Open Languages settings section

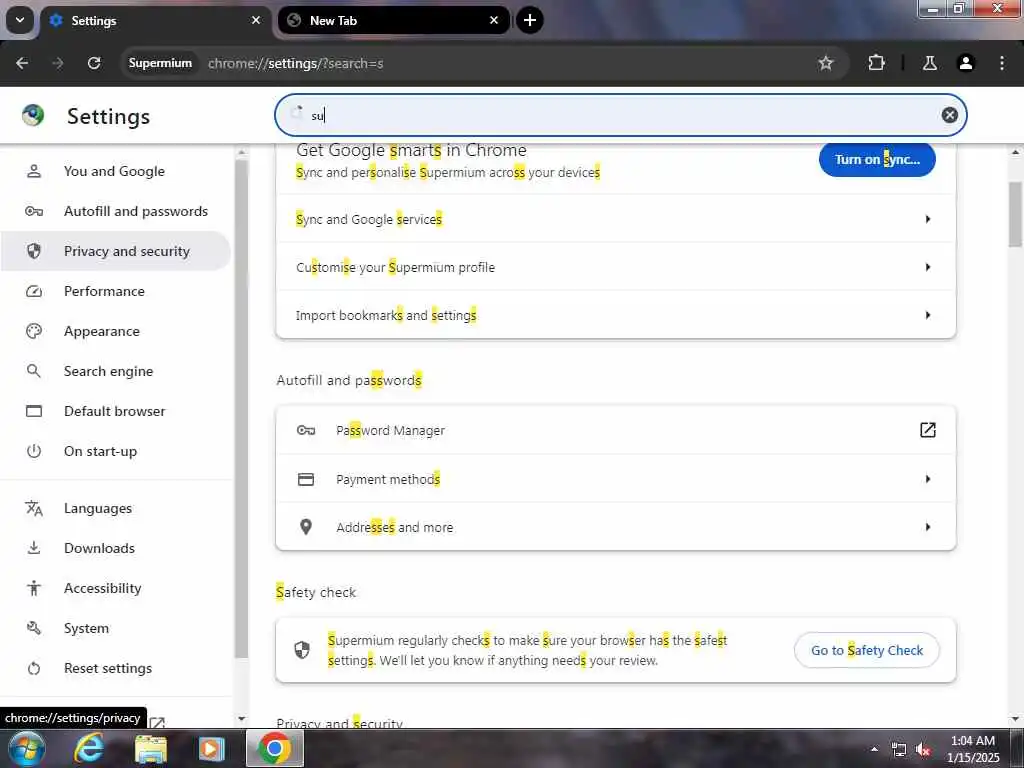[115, 508]
